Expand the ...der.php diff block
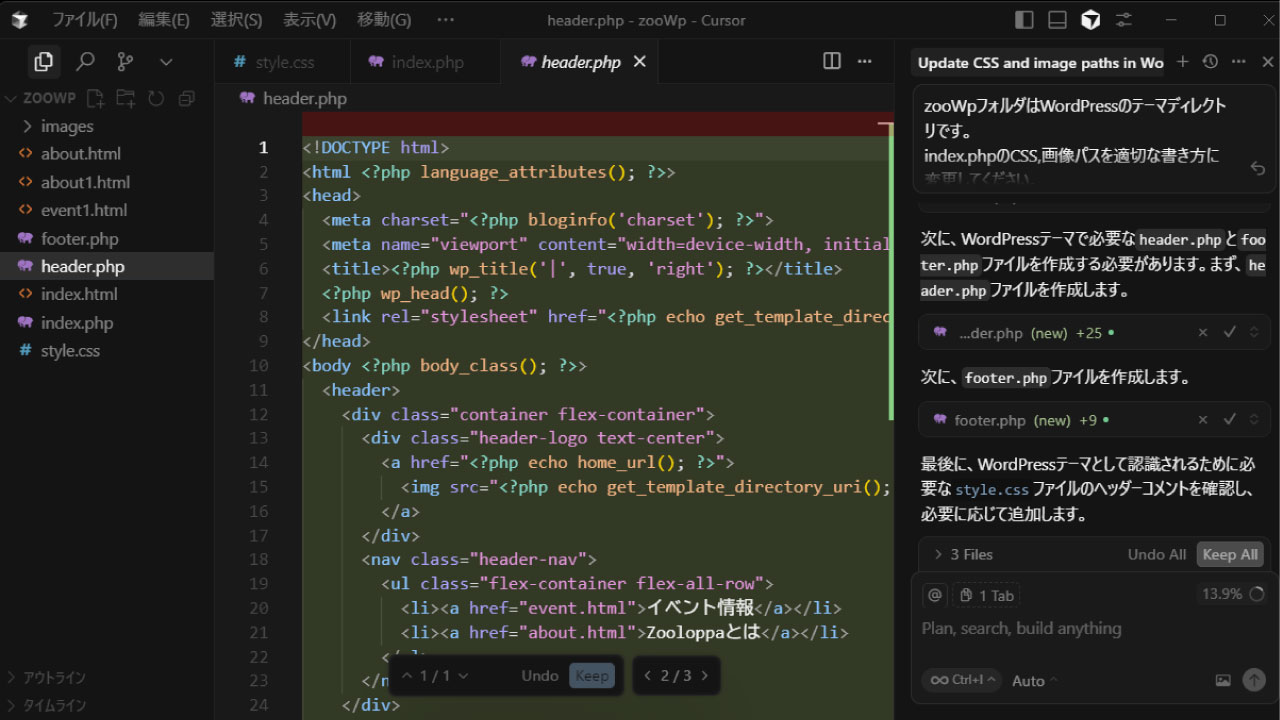1280x720 pixels. click(x=1256, y=333)
